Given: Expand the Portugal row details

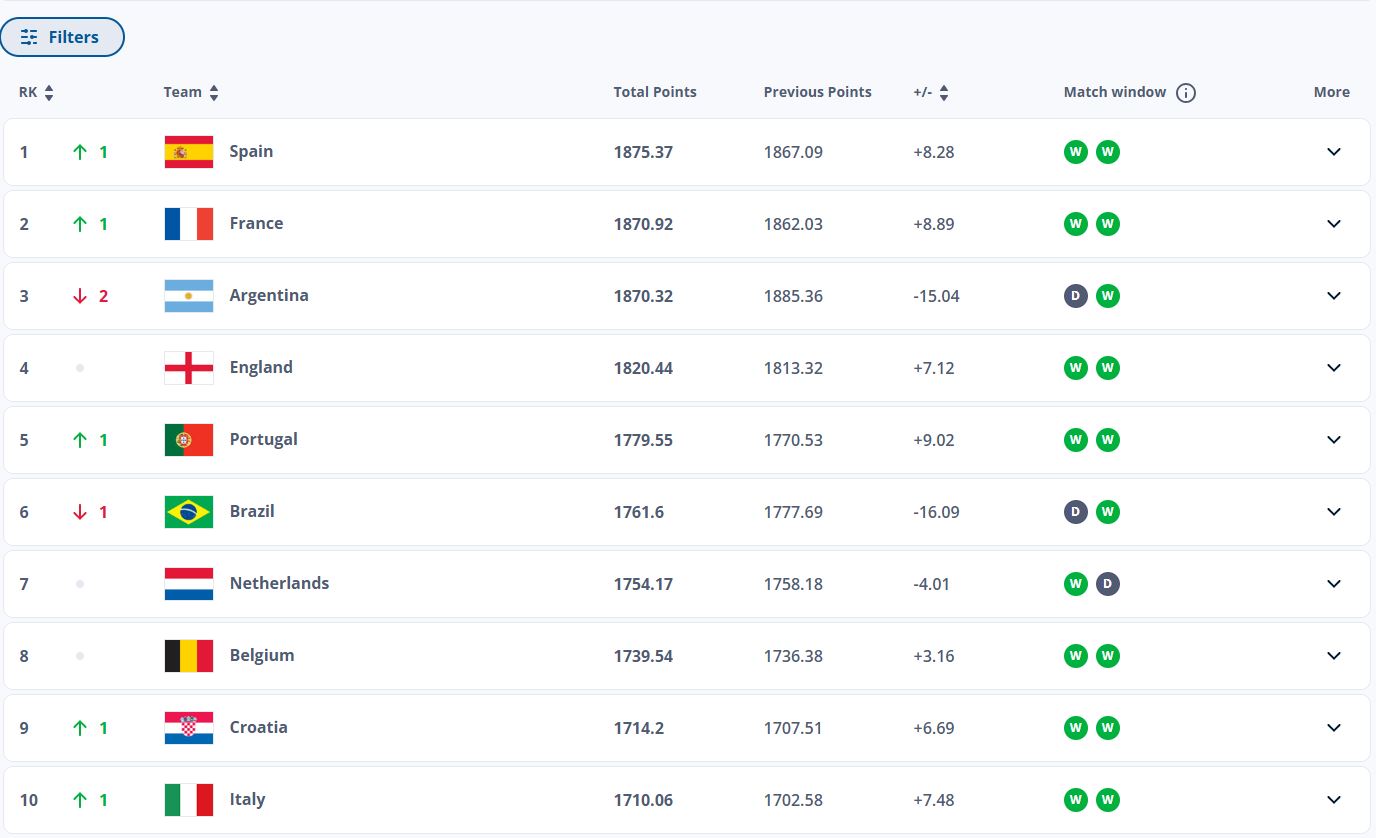Looking at the screenshot, I should coord(1333,440).
